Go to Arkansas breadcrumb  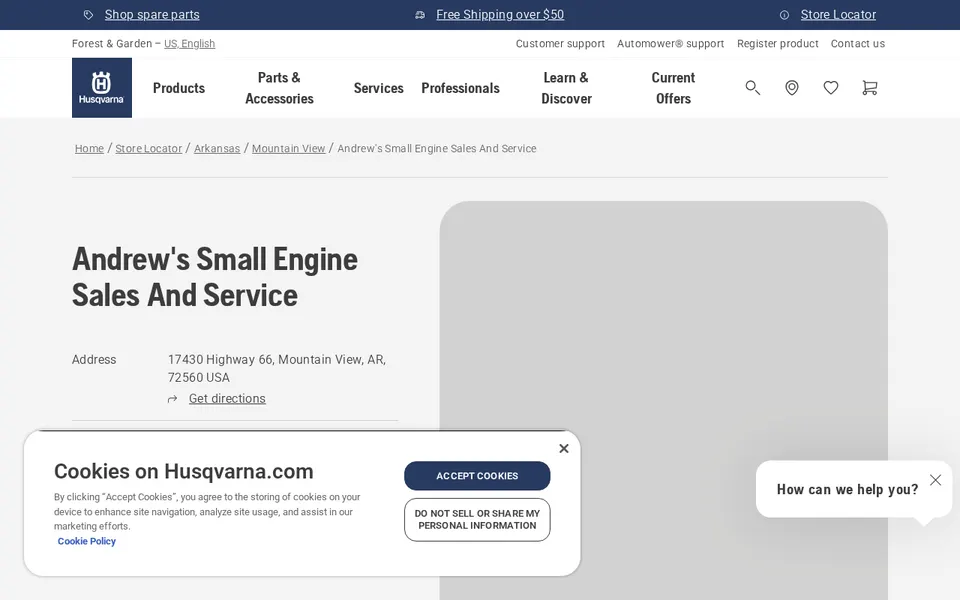[x=217, y=148]
